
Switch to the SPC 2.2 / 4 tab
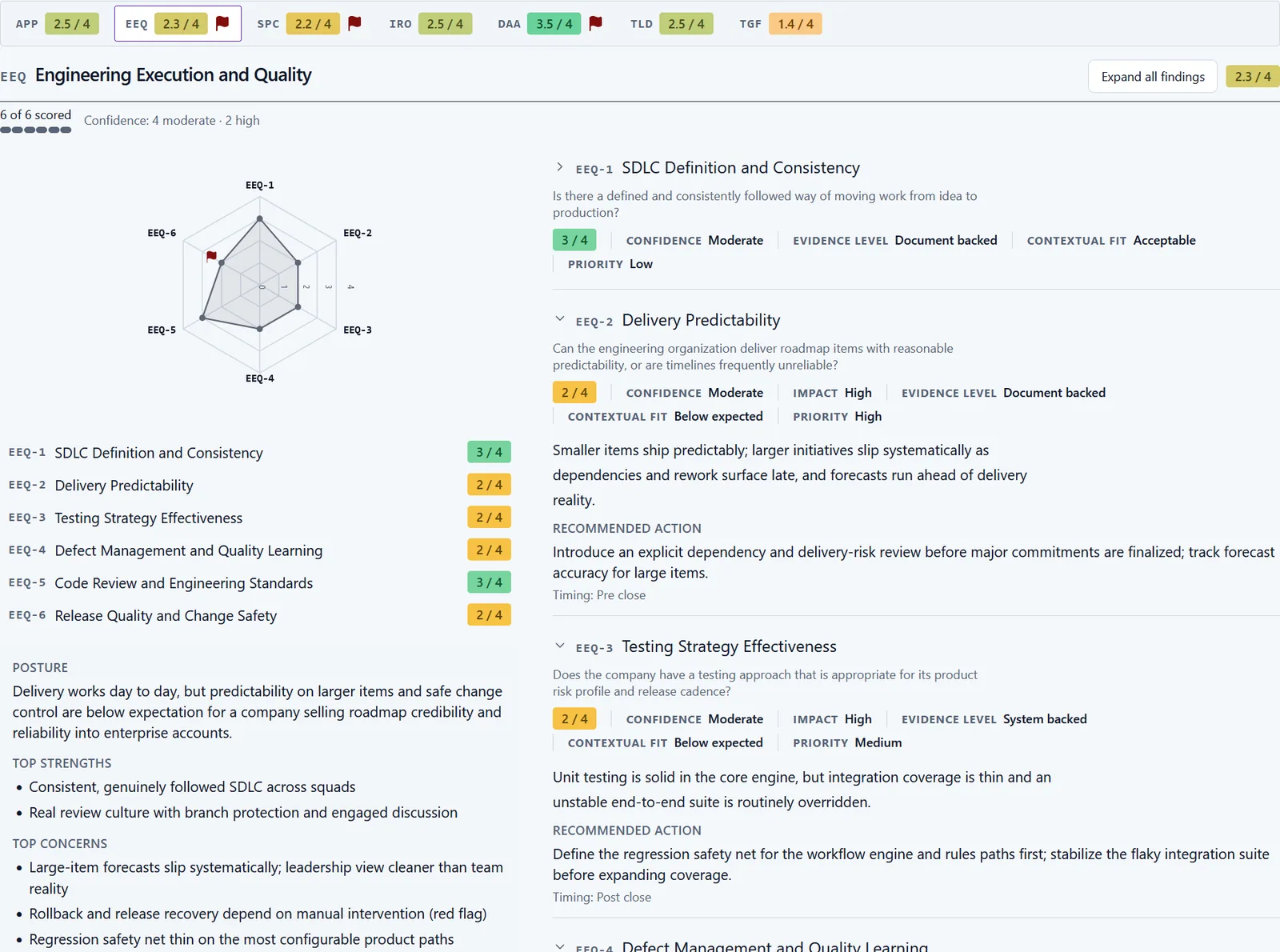click(309, 24)
